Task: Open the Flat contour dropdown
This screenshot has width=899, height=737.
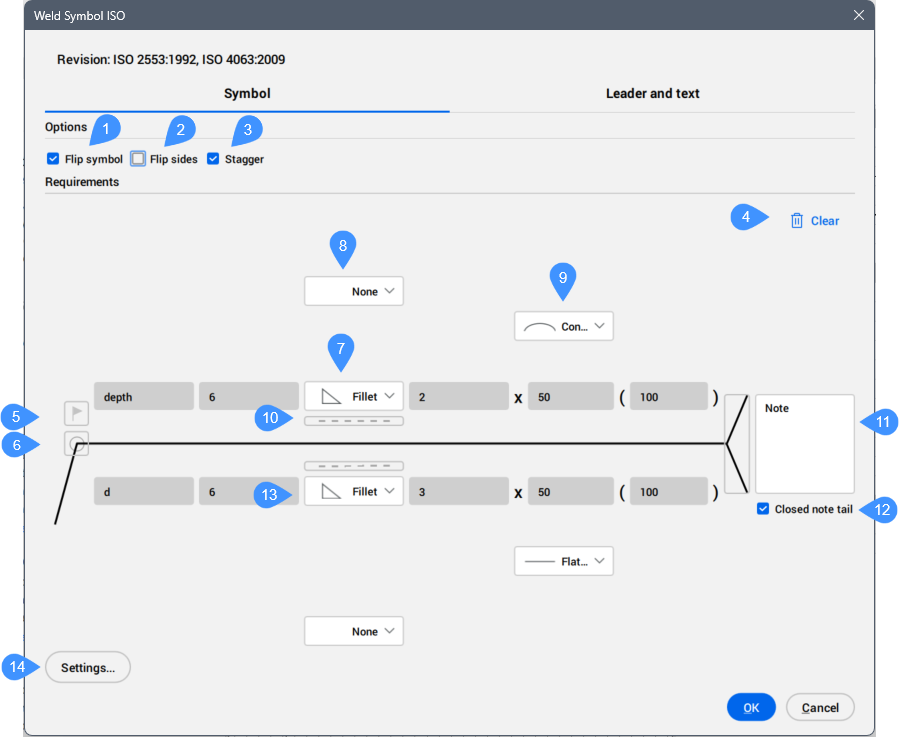Action: pos(564,561)
